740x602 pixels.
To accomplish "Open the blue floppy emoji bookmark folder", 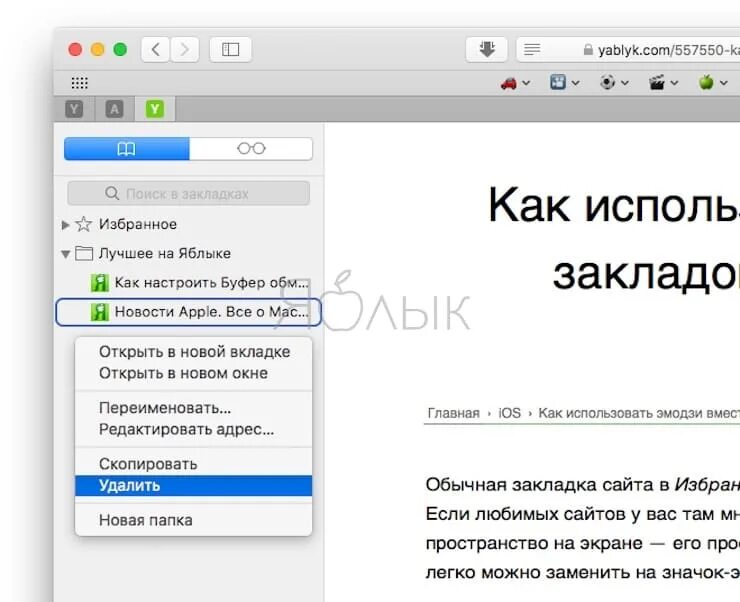I will tap(564, 83).
